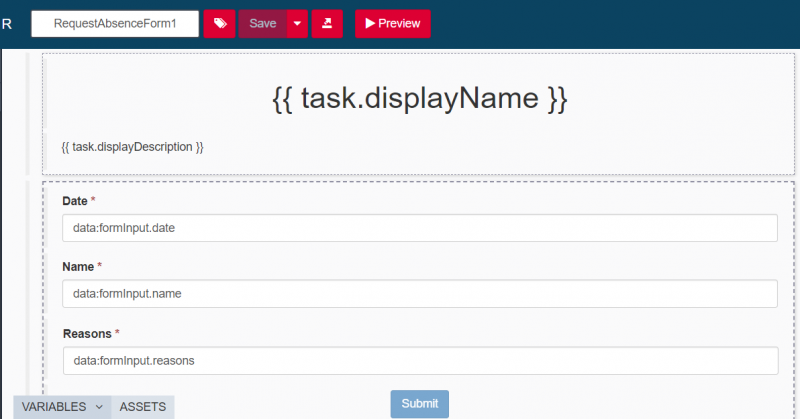
Task: Click the Name input field
Action: 419,293
